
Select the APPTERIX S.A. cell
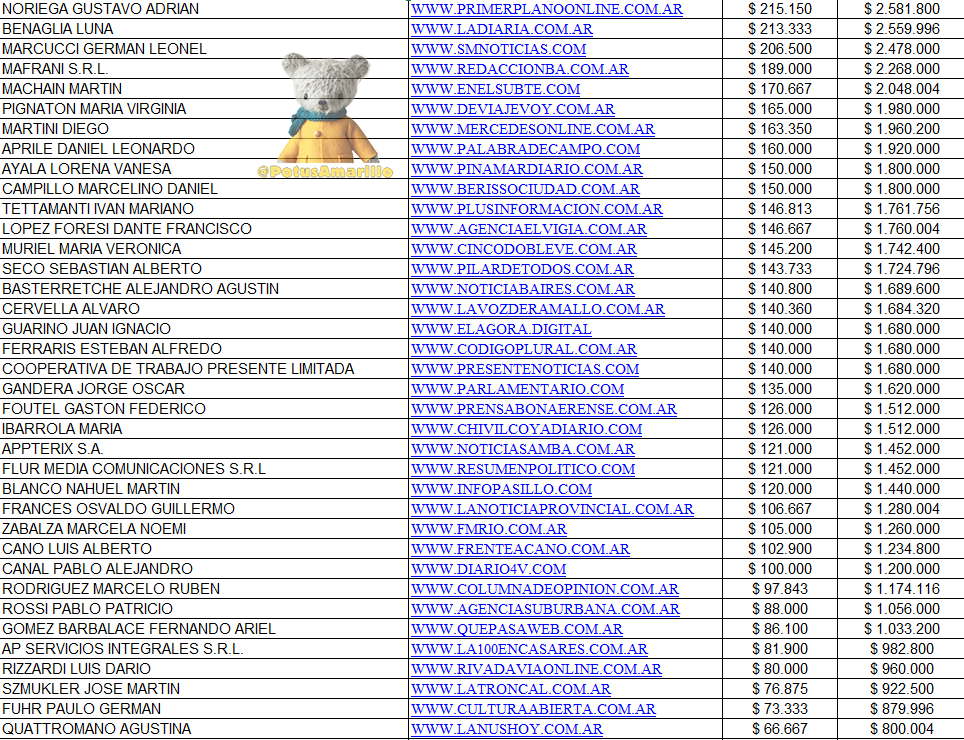click(204, 449)
